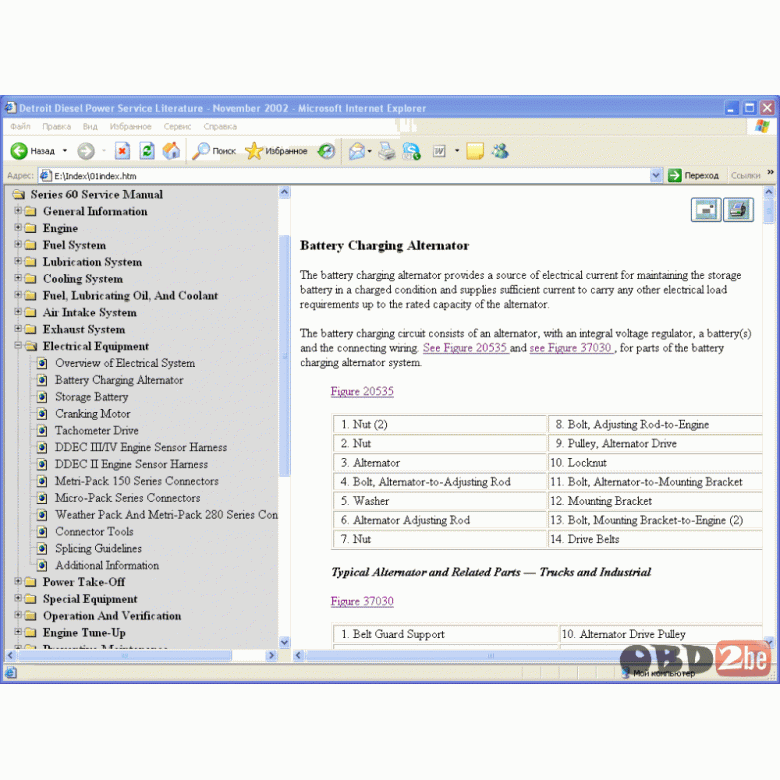Click the Stop loading icon
This screenshot has height=780, width=780.
click(122, 151)
